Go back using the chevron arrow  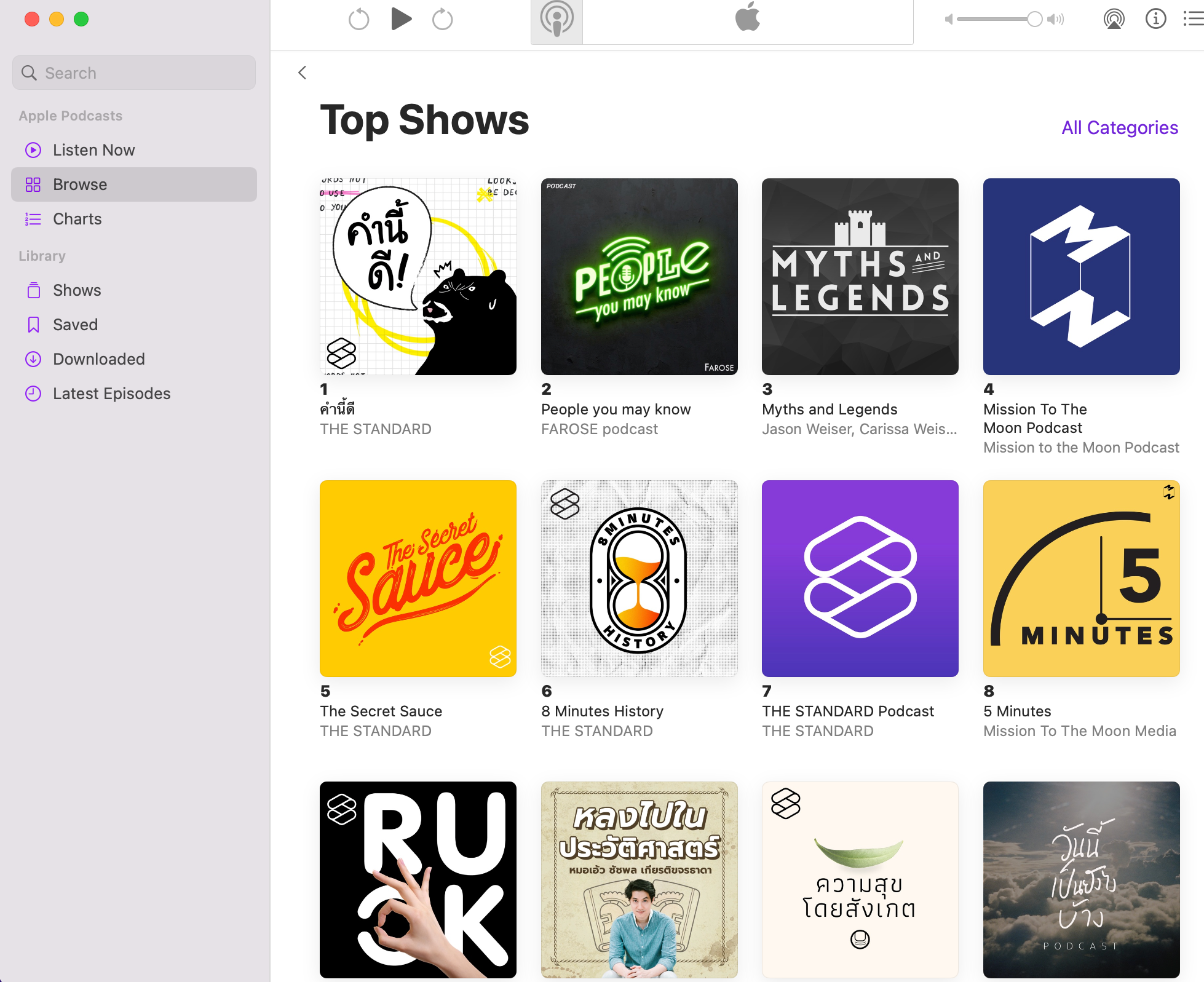302,73
